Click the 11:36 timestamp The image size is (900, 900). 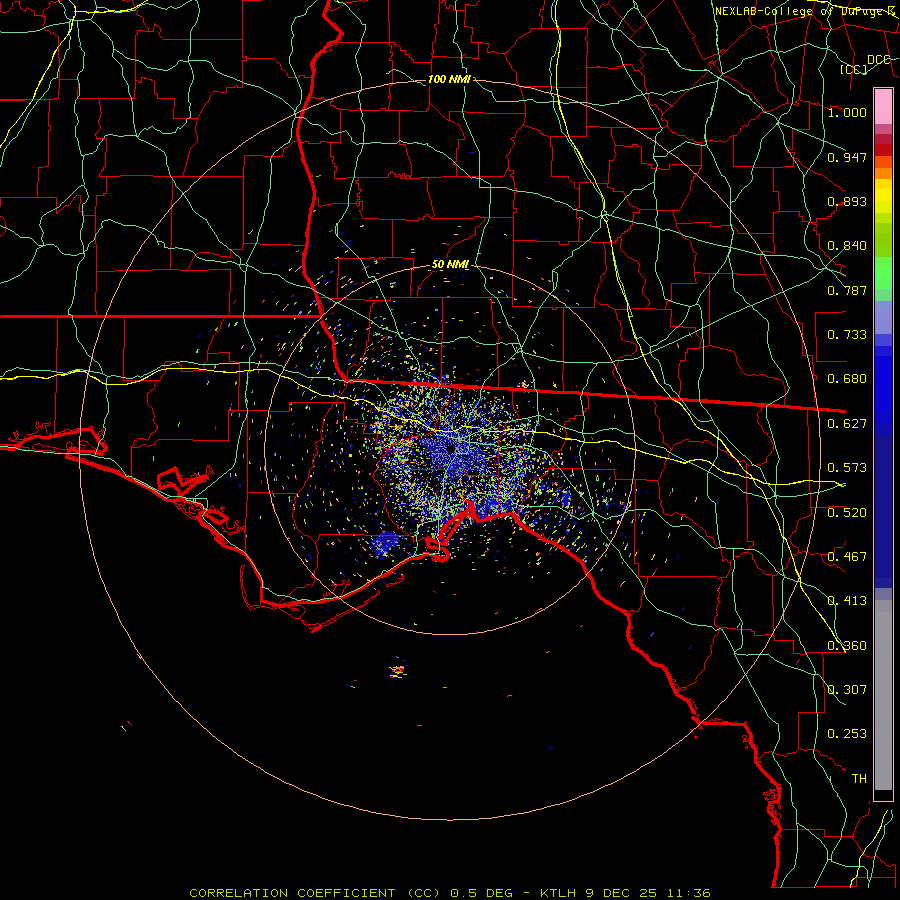688,893
